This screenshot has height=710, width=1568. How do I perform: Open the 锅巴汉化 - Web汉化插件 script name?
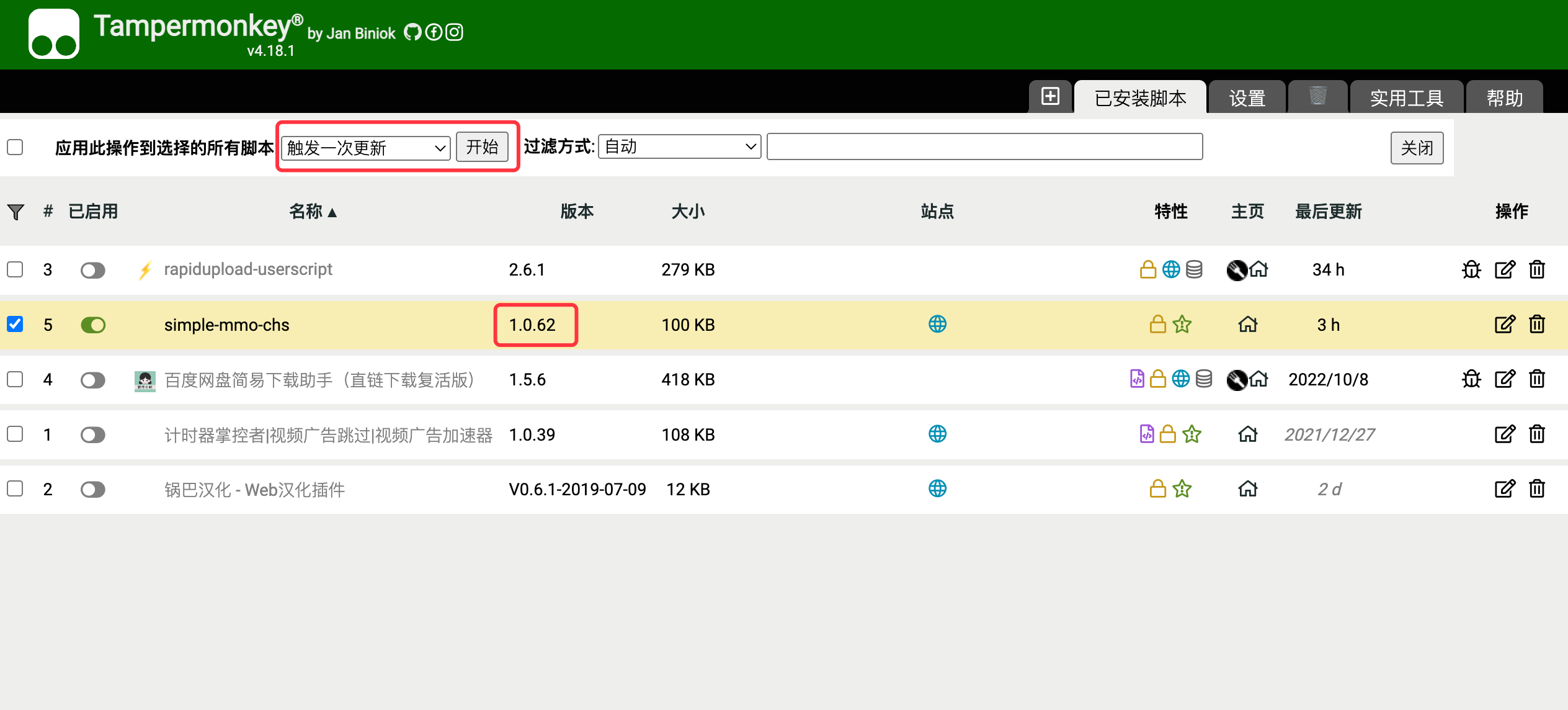(x=254, y=490)
